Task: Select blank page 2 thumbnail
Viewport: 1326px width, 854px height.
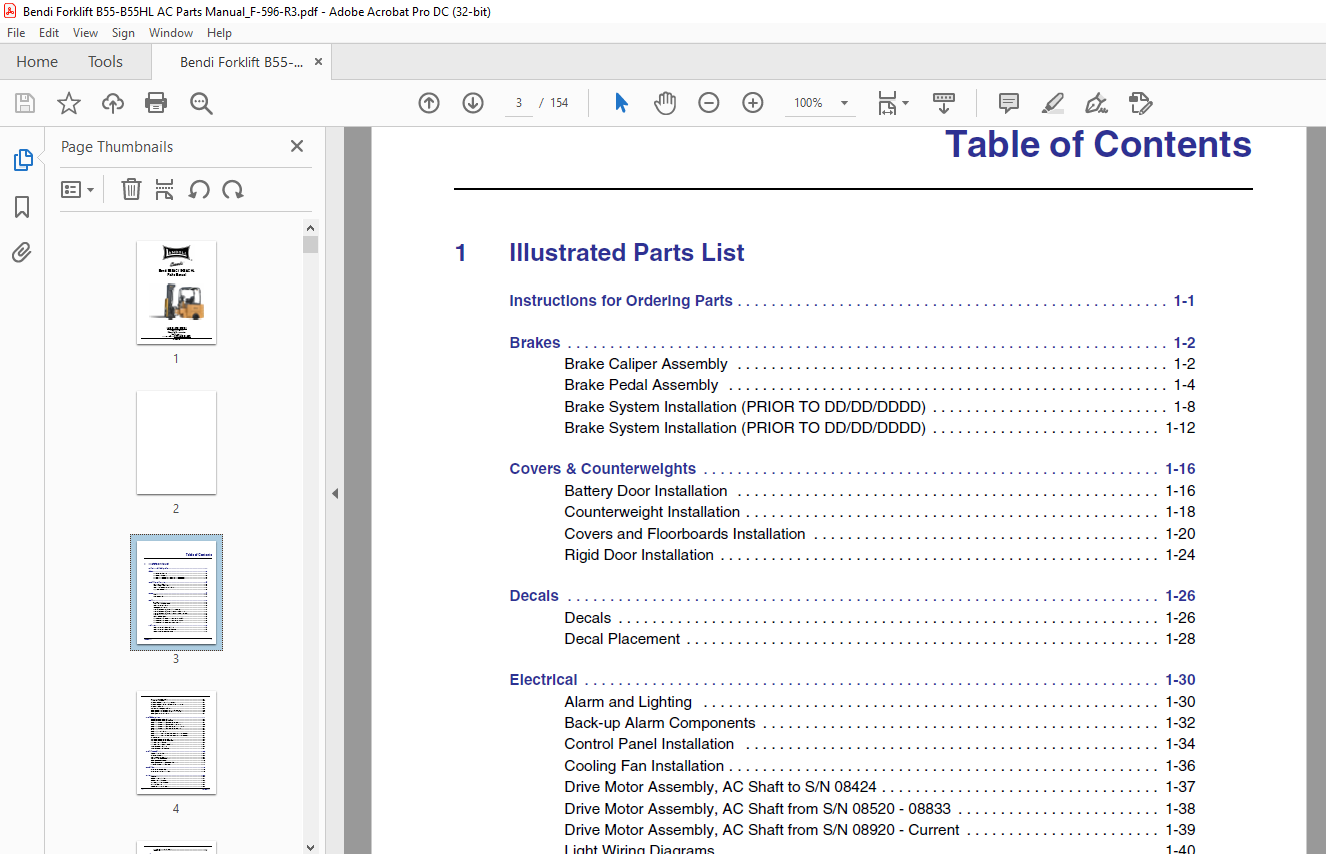Action: [x=176, y=442]
